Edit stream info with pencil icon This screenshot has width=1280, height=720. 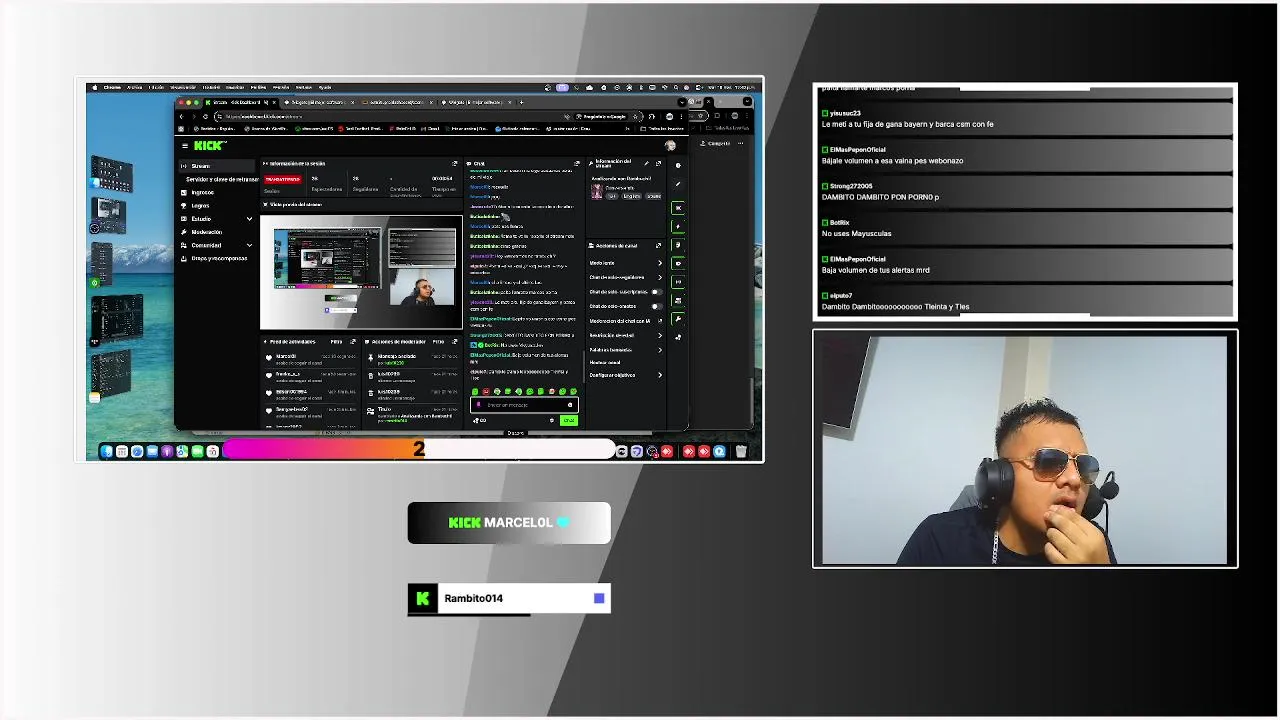(647, 163)
